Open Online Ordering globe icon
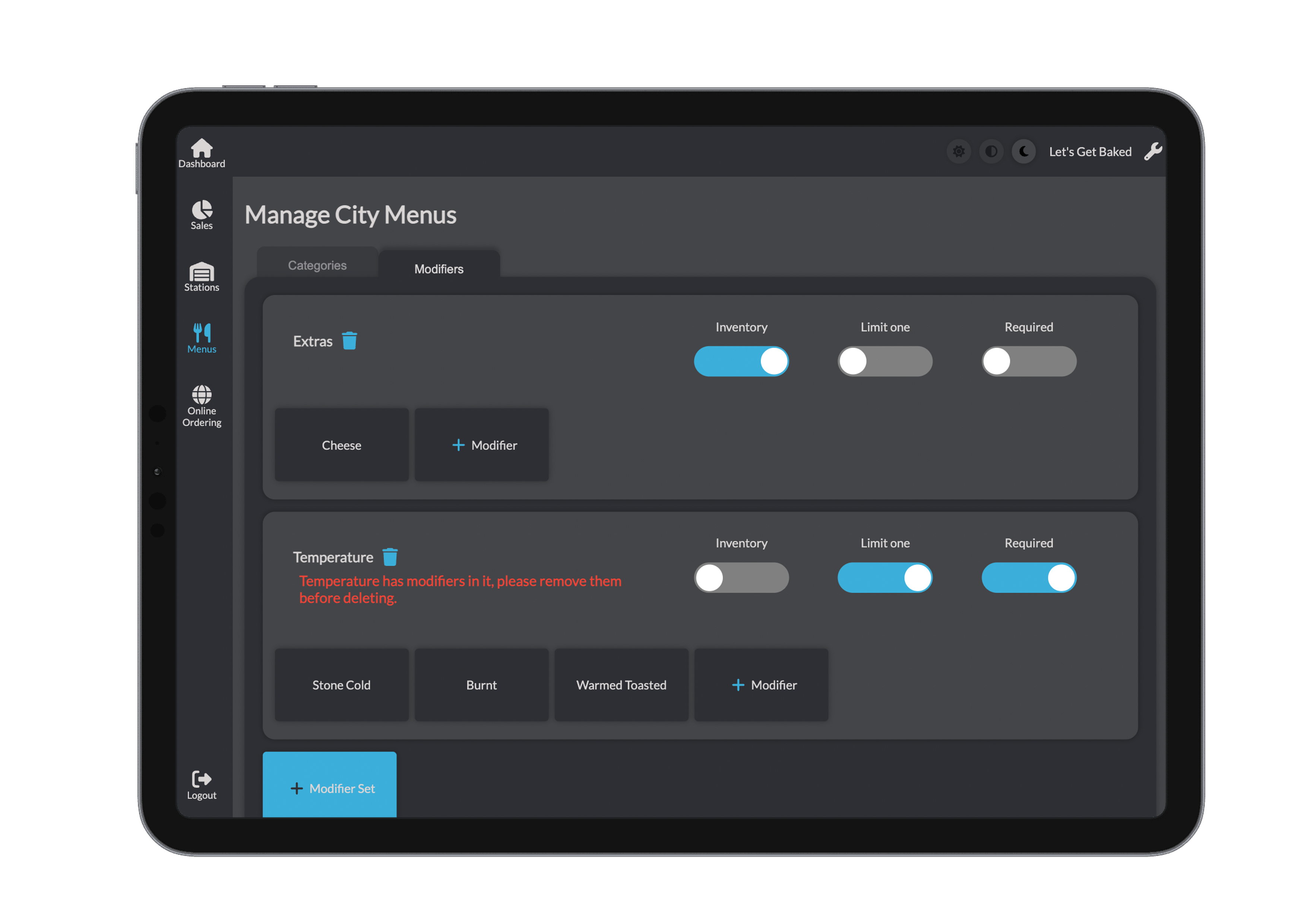The image size is (1307, 924). 202,395
